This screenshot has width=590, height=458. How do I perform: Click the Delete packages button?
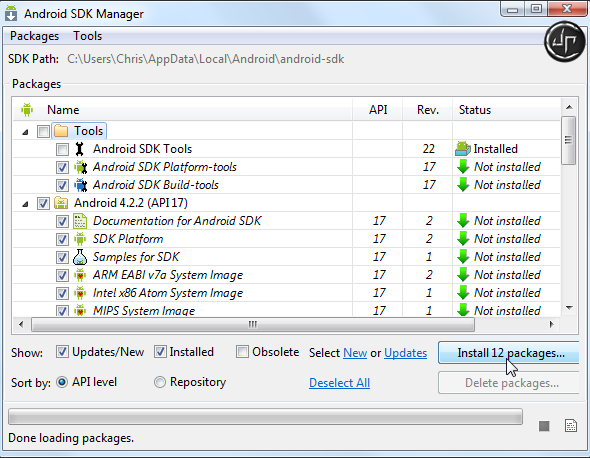(x=509, y=383)
